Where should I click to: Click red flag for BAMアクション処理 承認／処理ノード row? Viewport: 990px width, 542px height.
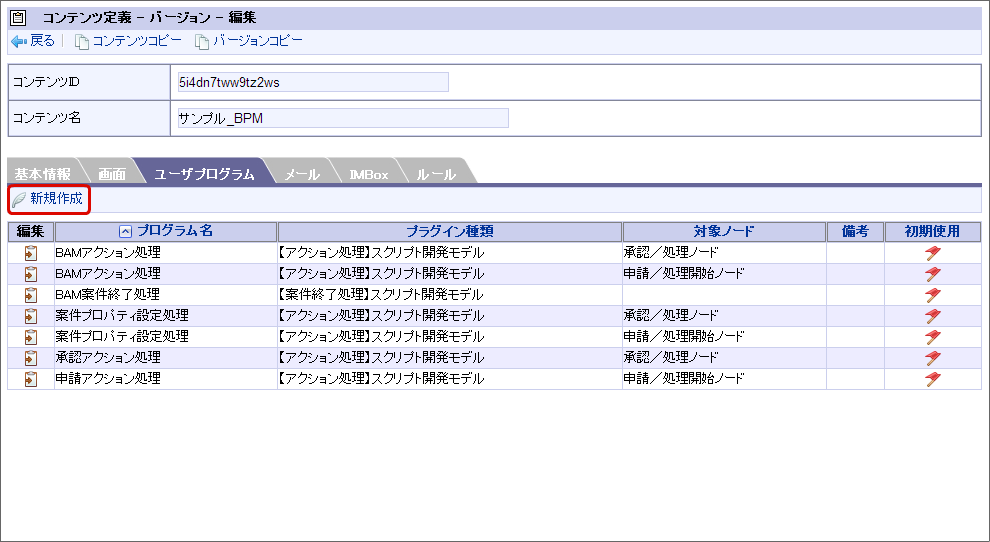(933, 253)
